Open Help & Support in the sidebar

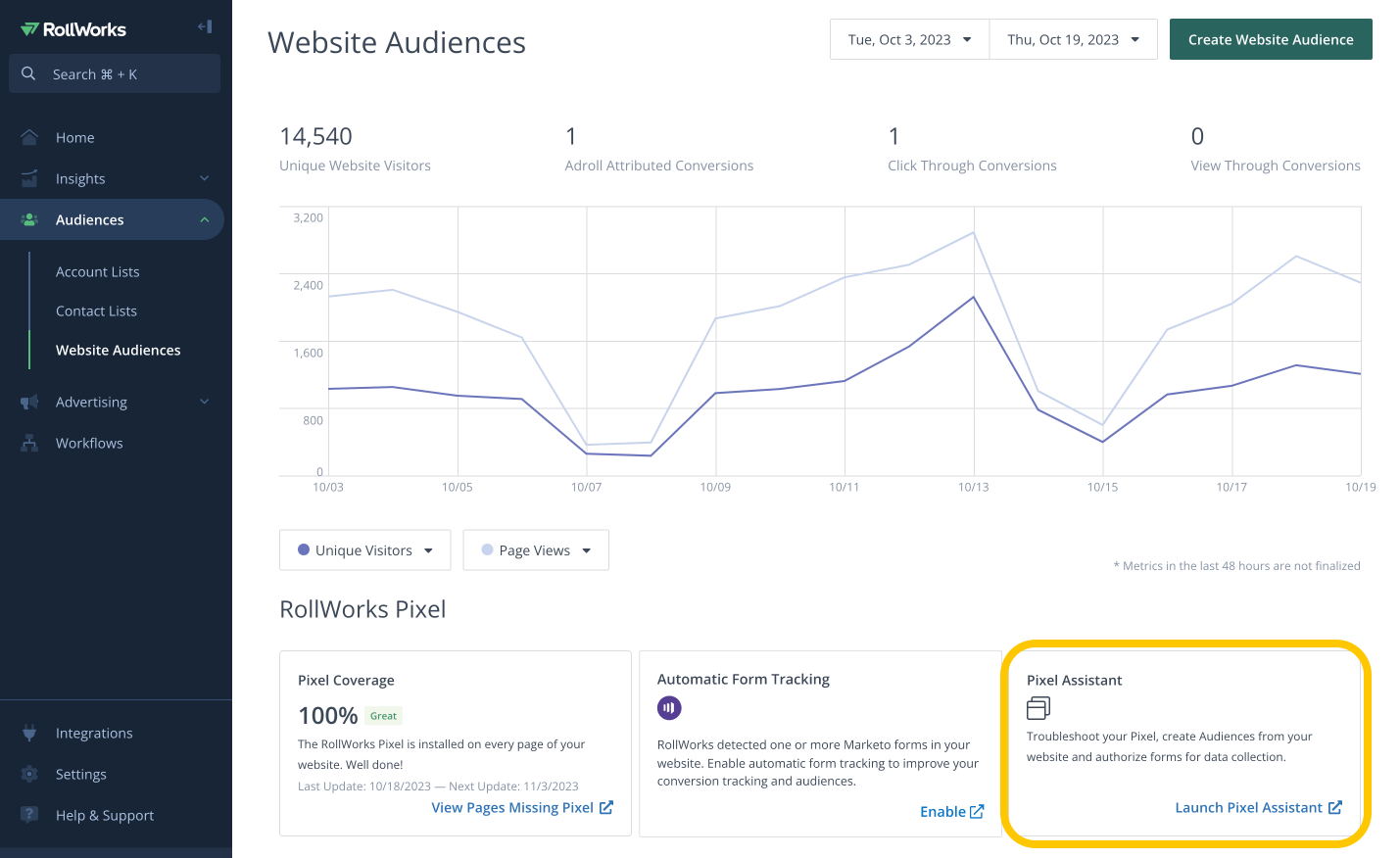click(x=105, y=815)
